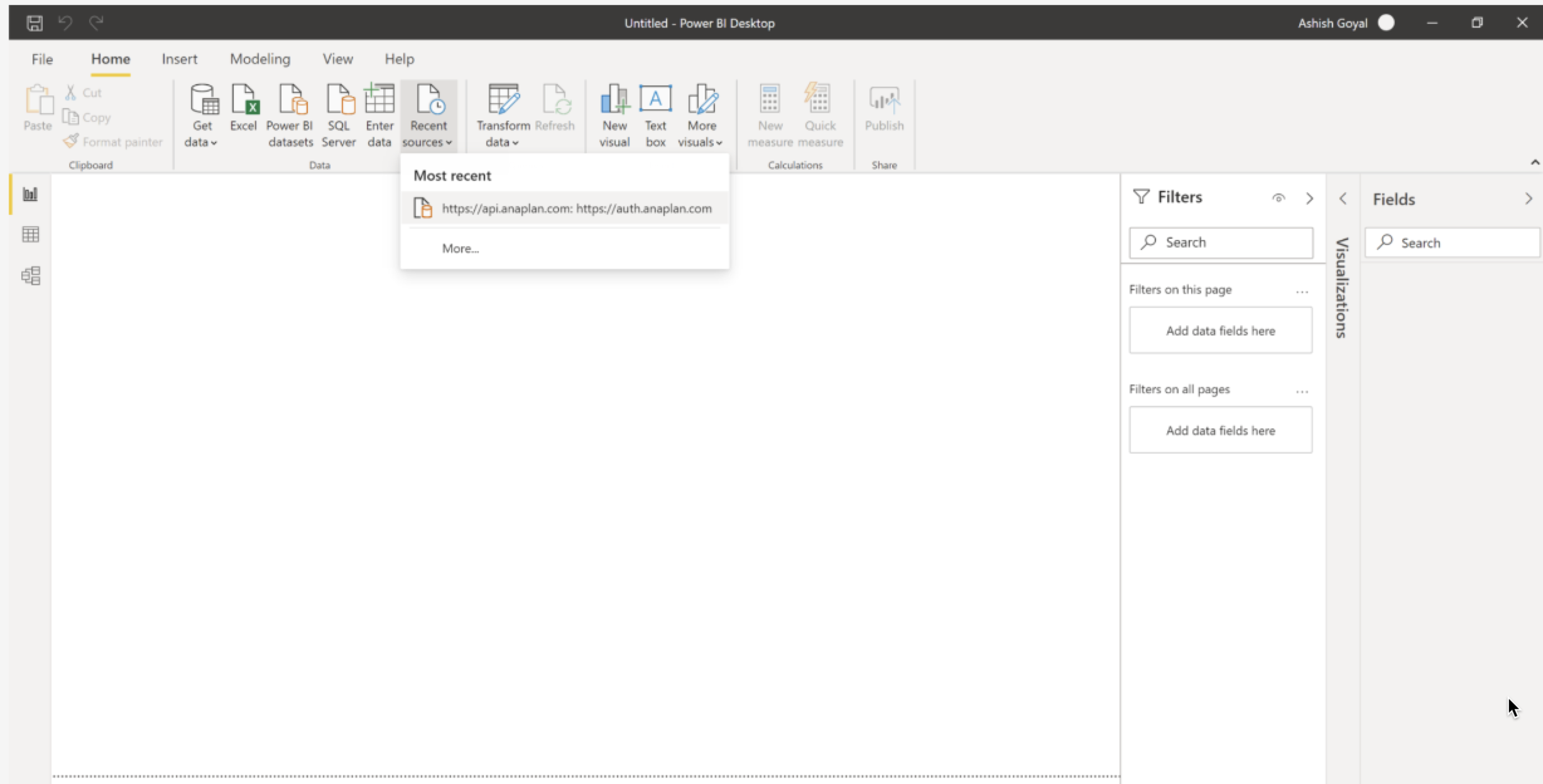This screenshot has width=1543, height=784.
Task: Select the Modeling ribbon tab
Action: (x=259, y=58)
